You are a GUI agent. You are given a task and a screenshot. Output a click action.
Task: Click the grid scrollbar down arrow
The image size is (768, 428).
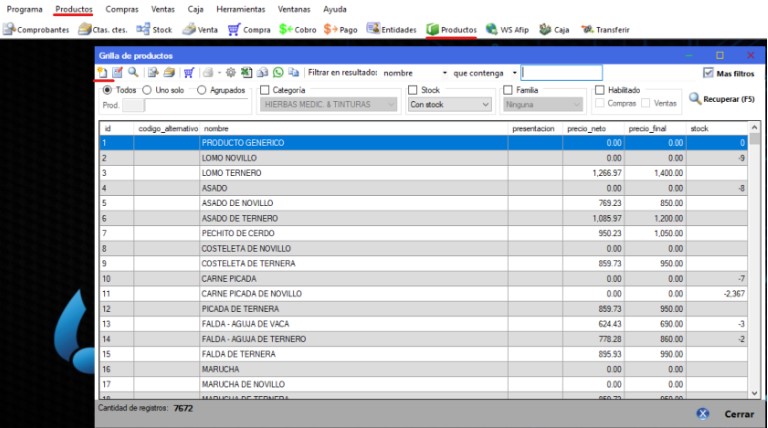754,393
